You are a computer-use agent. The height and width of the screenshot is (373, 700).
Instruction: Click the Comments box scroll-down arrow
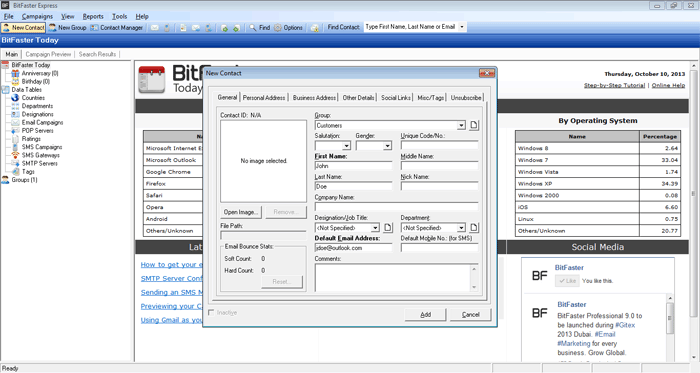click(x=474, y=287)
